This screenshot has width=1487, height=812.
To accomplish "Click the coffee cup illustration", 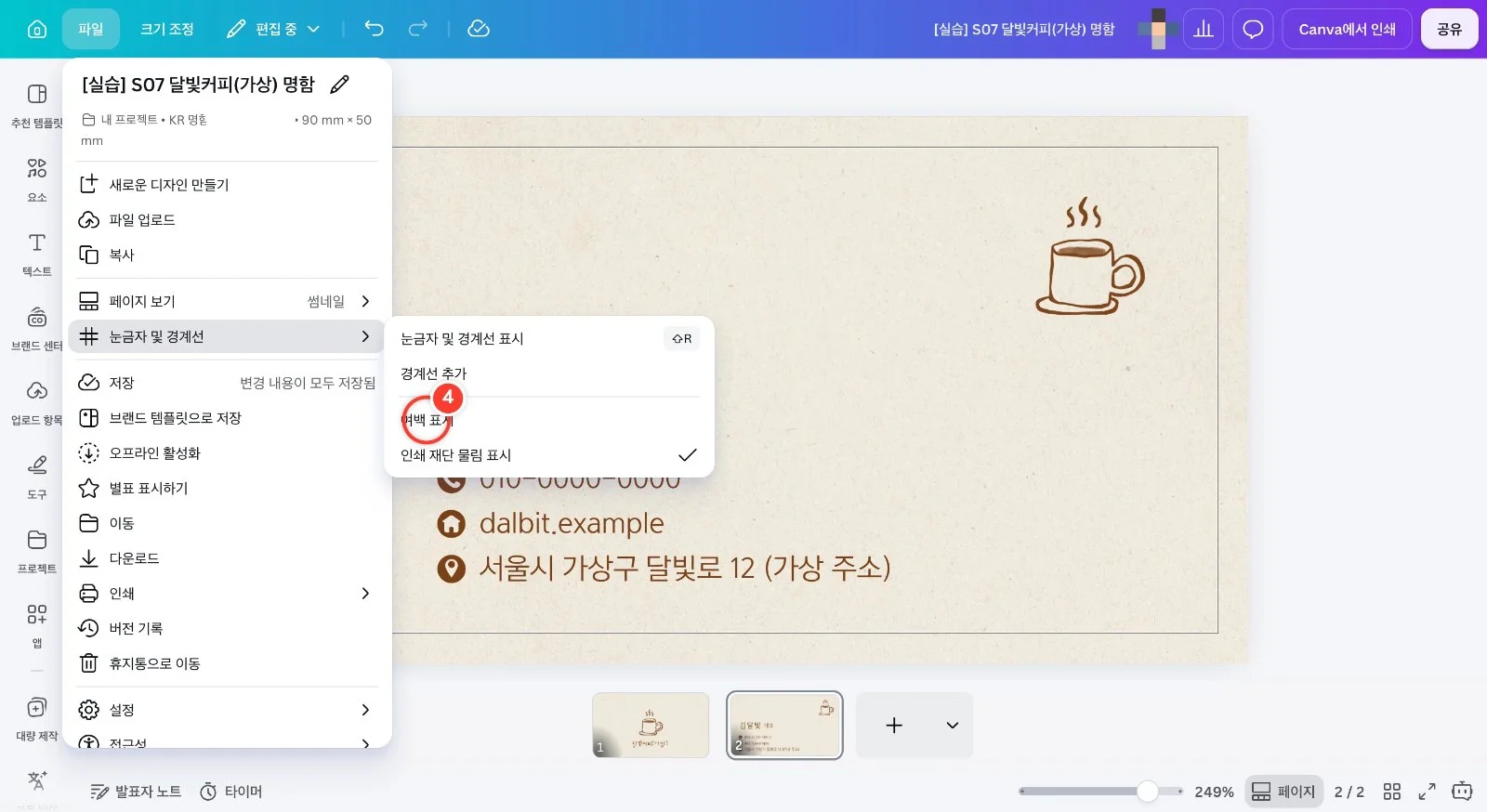I will (x=1089, y=256).
